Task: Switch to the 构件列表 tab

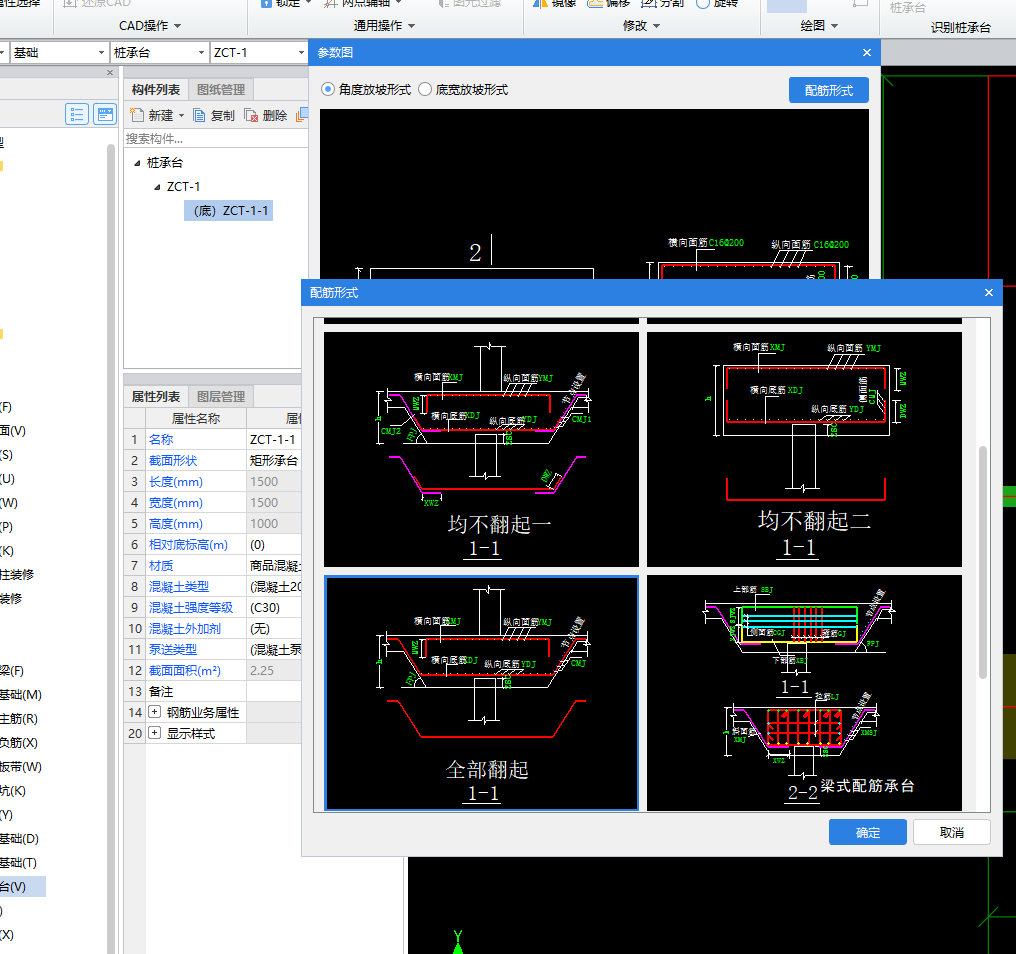Action: [x=156, y=89]
